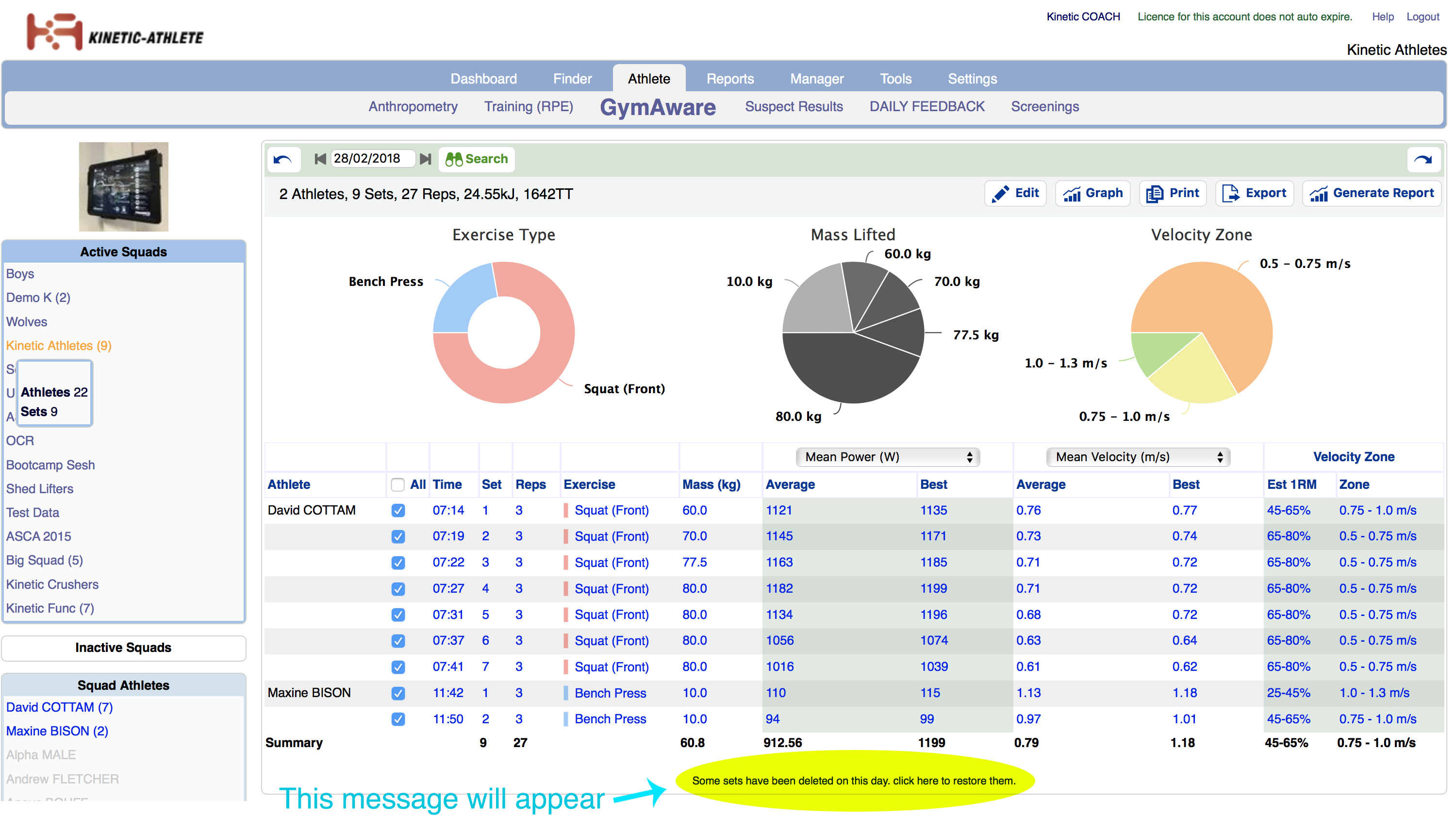
Task: Click the restore deleted sets message
Action: tap(853, 781)
